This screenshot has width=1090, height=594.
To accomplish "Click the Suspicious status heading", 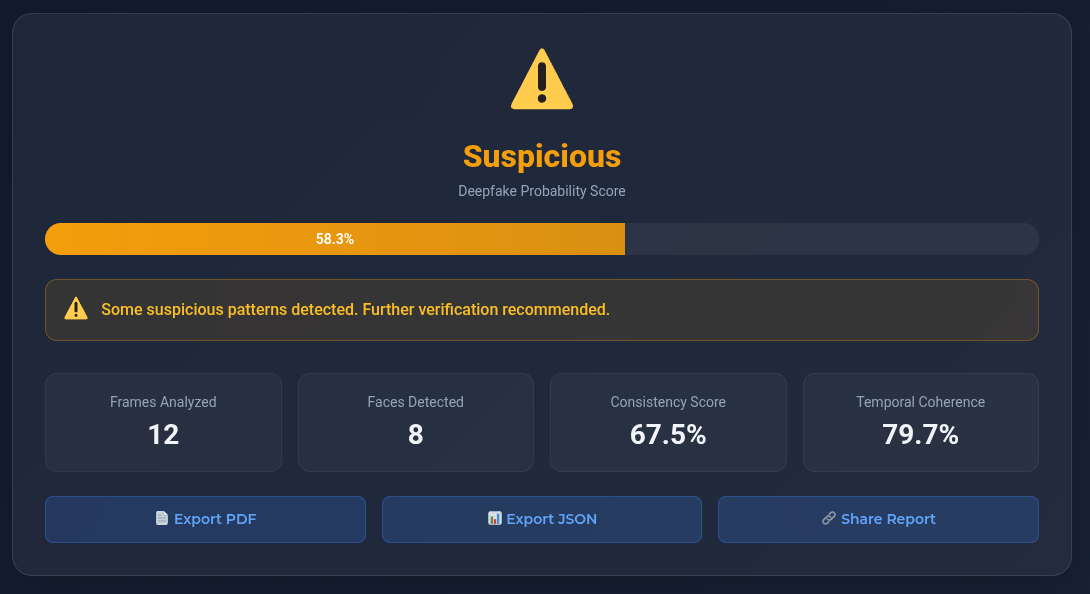I will (x=541, y=157).
